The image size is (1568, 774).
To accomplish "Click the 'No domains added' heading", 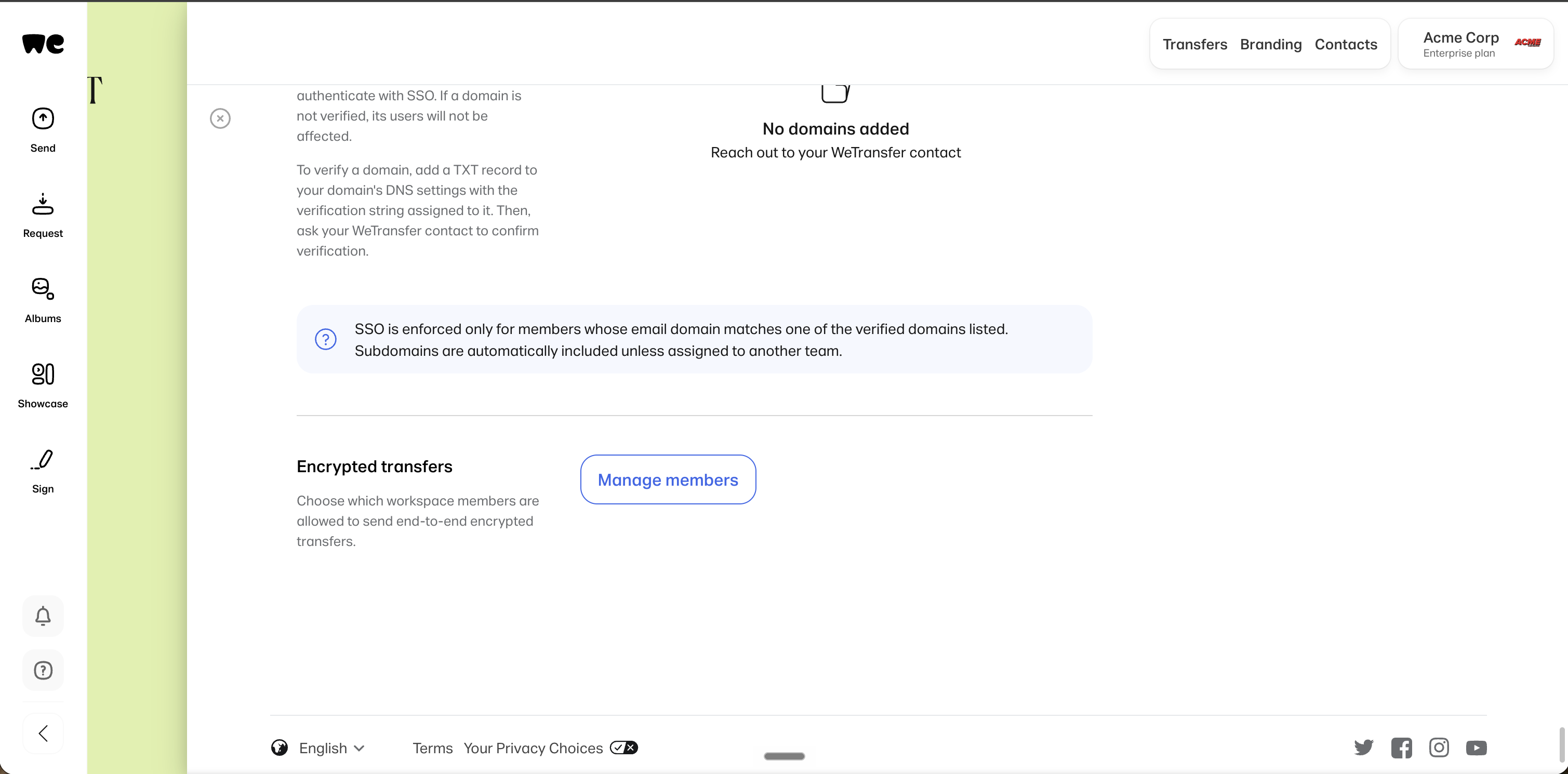I will click(x=836, y=128).
